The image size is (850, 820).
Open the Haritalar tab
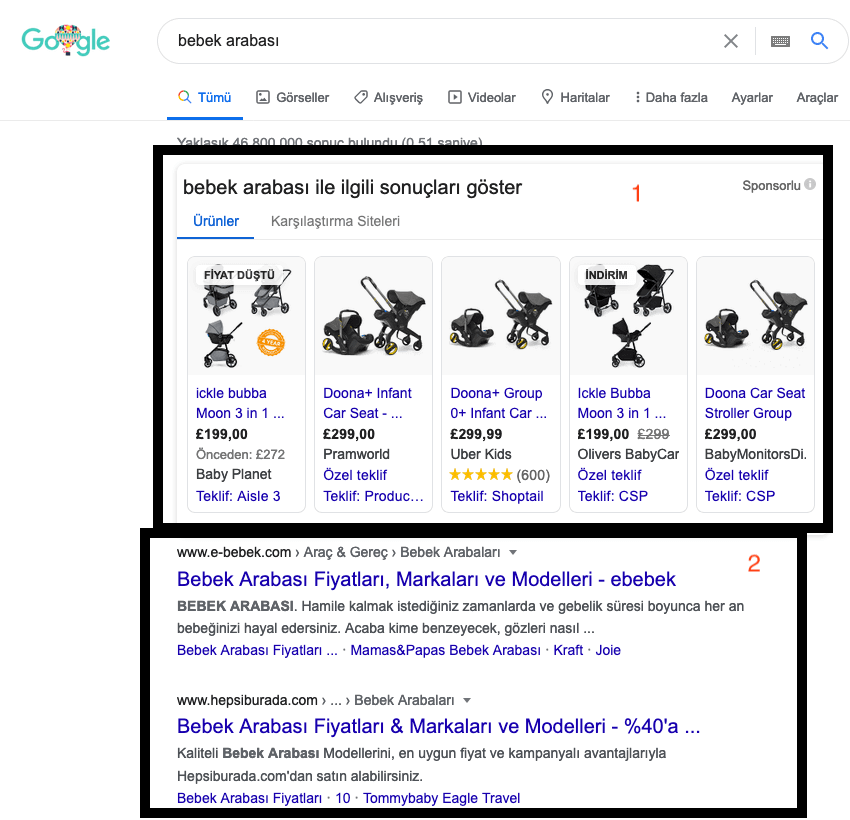click(x=575, y=98)
